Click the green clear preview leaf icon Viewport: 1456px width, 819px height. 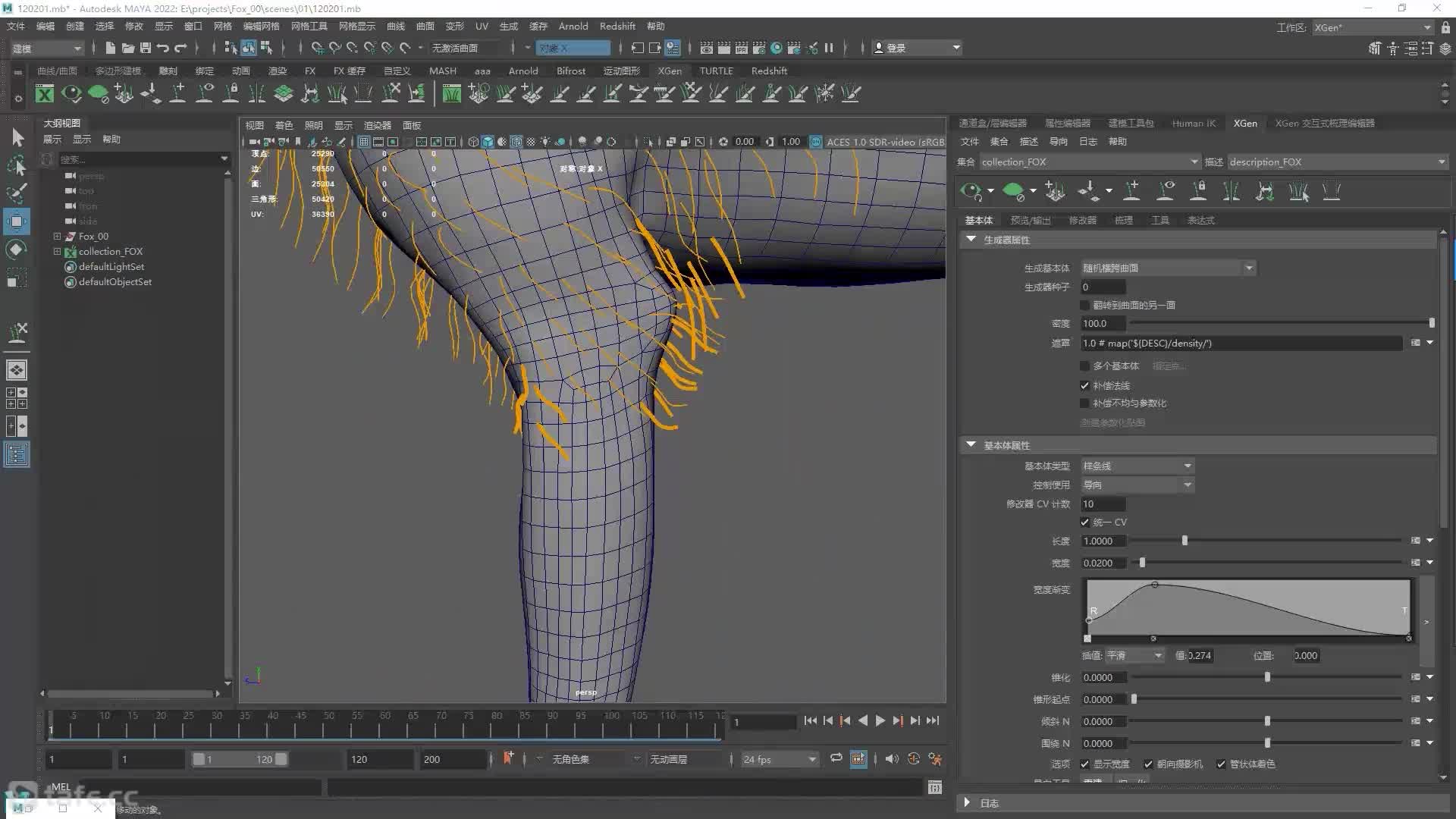tap(1013, 191)
